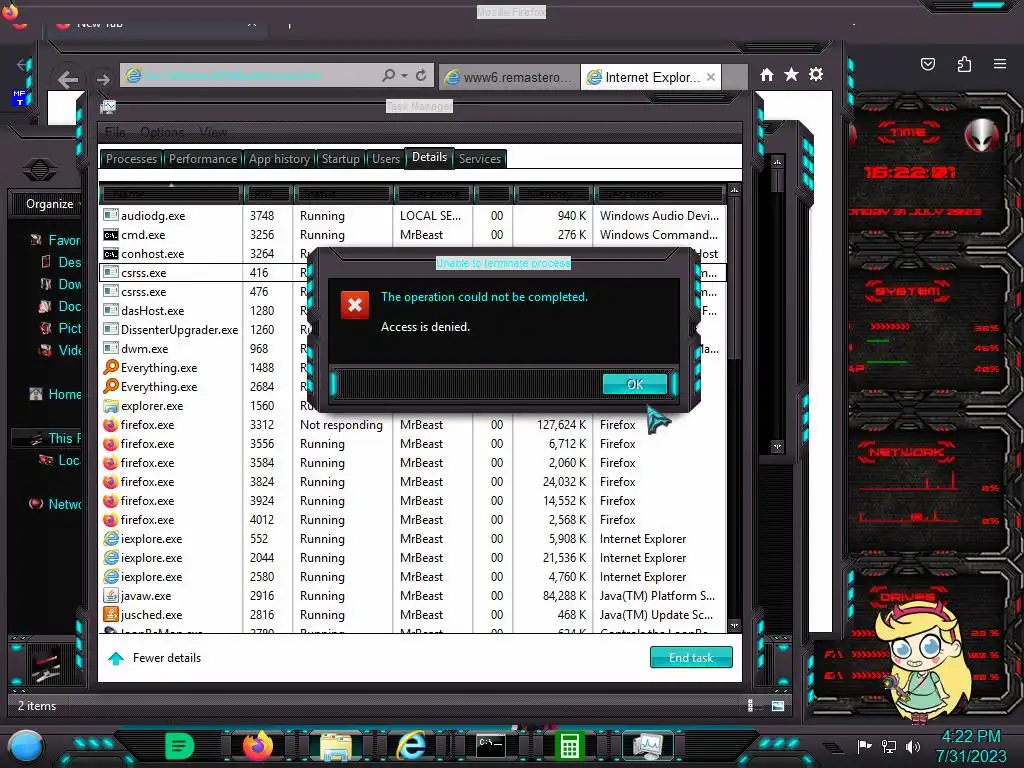Viewport: 1024px width, 768px height.
Task: Select the cmd.exe process row
Action: coord(413,234)
